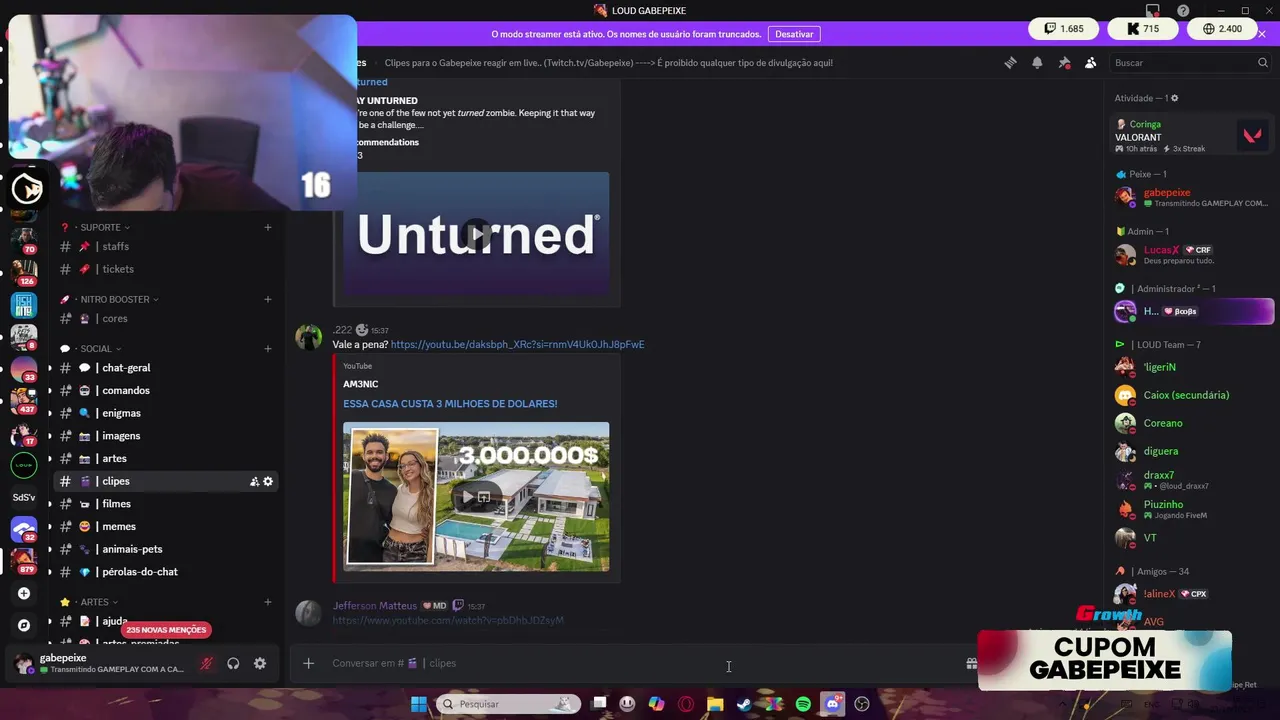Open Jefferson Matteus's YouTube watch link
This screenshot has width=1280, height=720.
448,620
